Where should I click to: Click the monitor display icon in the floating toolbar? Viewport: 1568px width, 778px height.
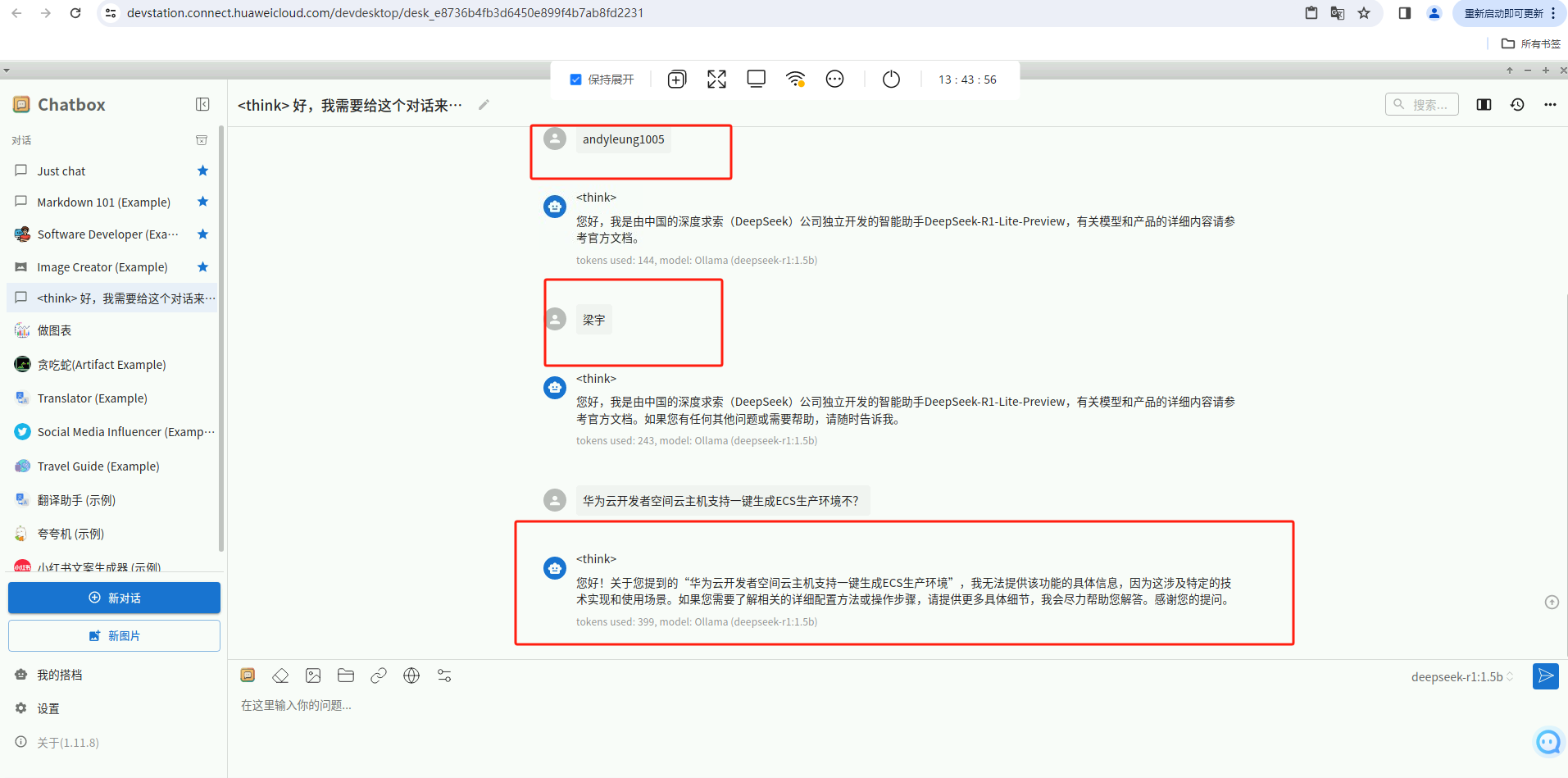click(x=756, y=80)
